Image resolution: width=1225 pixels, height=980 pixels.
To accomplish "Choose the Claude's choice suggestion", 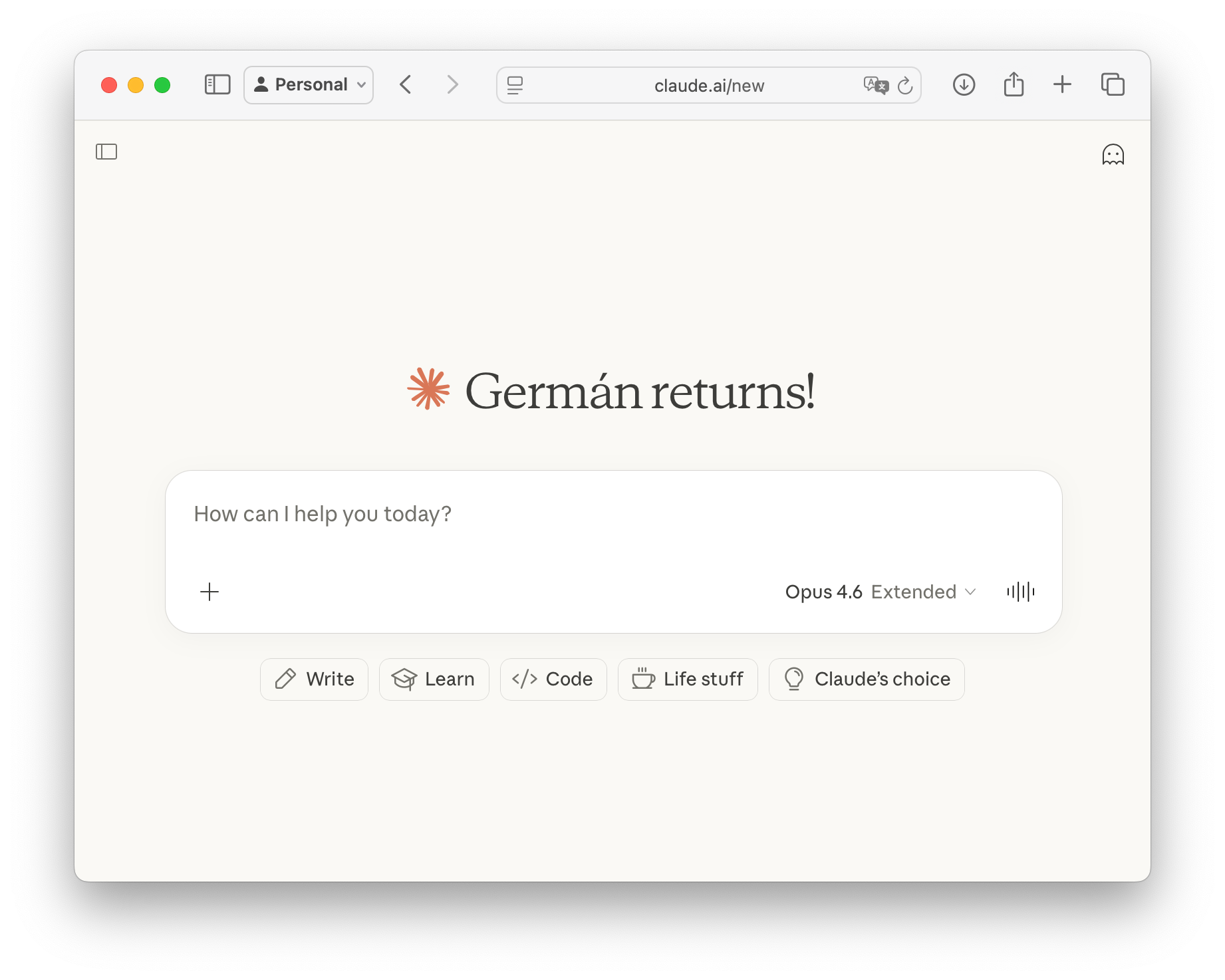I will (x=867, y=679).
